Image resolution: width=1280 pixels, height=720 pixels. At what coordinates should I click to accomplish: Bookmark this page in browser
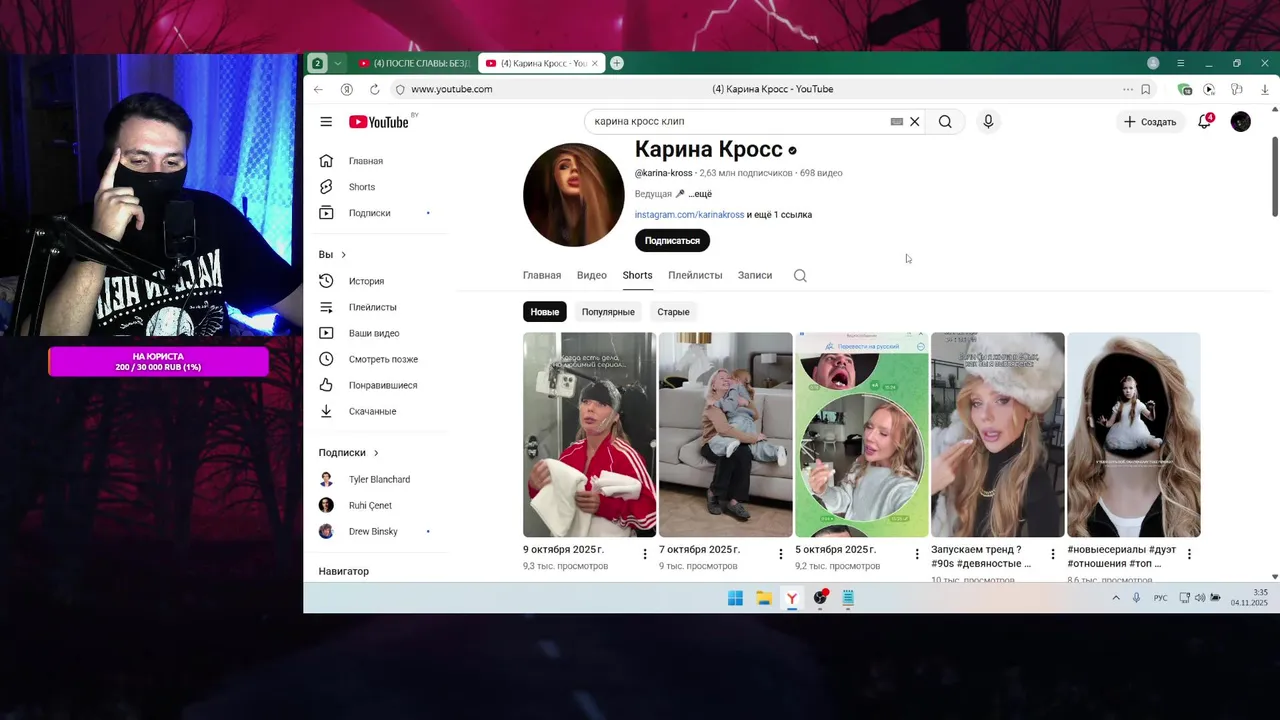(x=1145, y=89)
